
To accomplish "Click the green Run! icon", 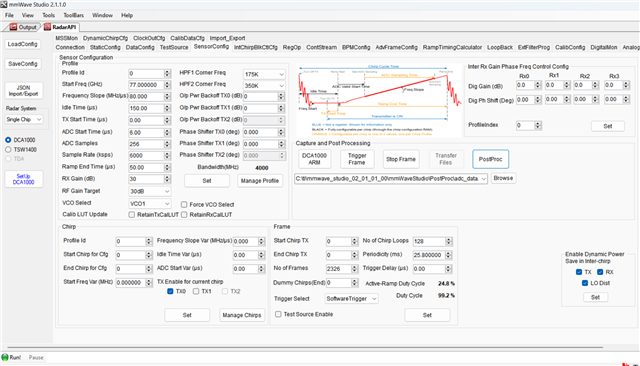I will [x=5, y=357].
